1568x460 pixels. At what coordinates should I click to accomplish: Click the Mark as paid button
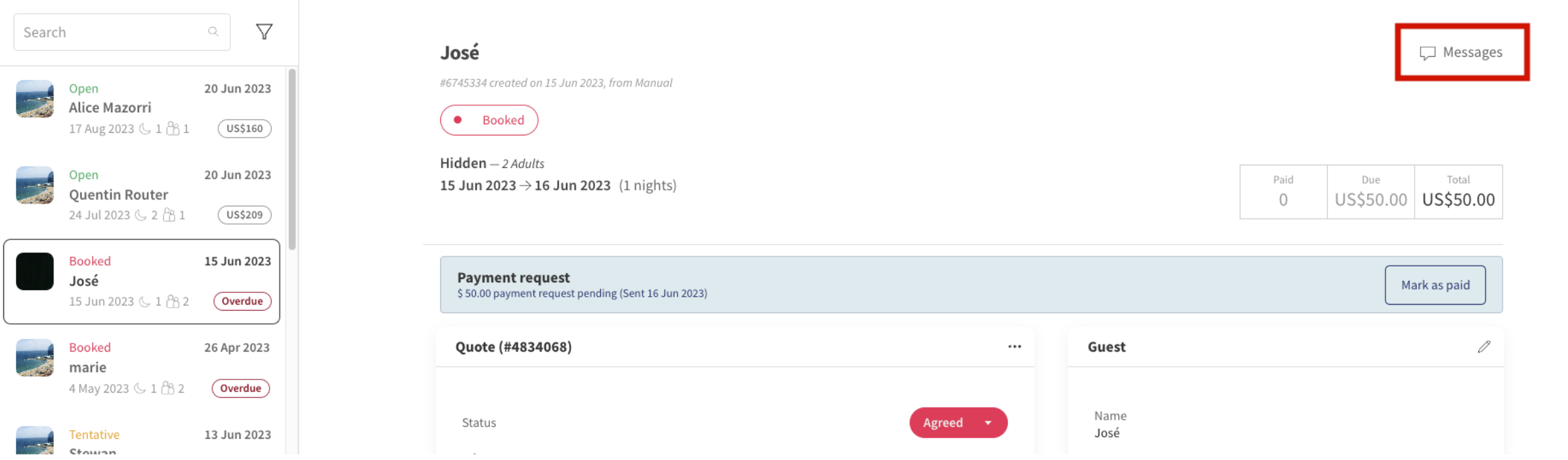click(x=1435, y=285)
